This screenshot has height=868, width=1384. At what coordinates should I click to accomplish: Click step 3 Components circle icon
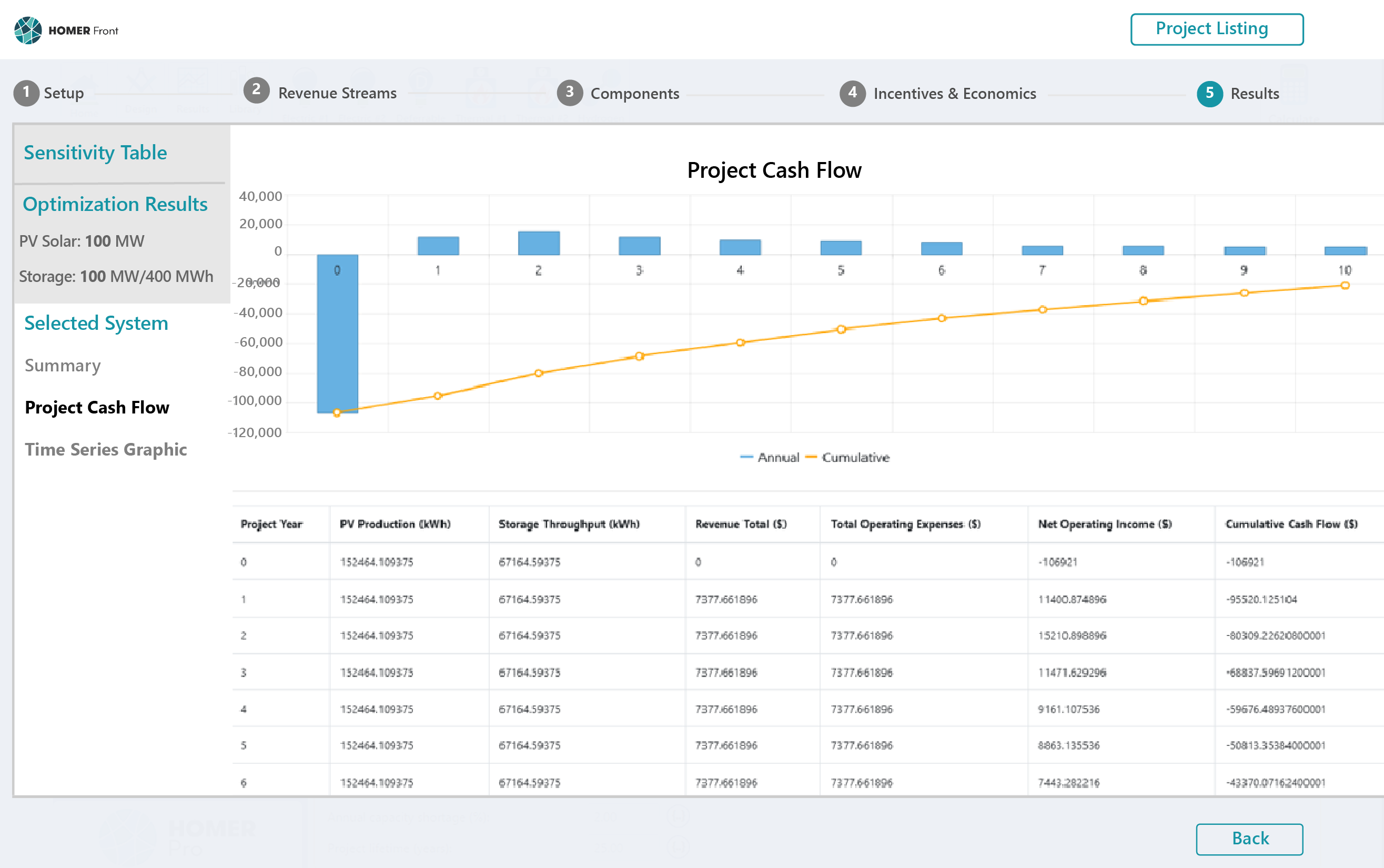(570, 93)
